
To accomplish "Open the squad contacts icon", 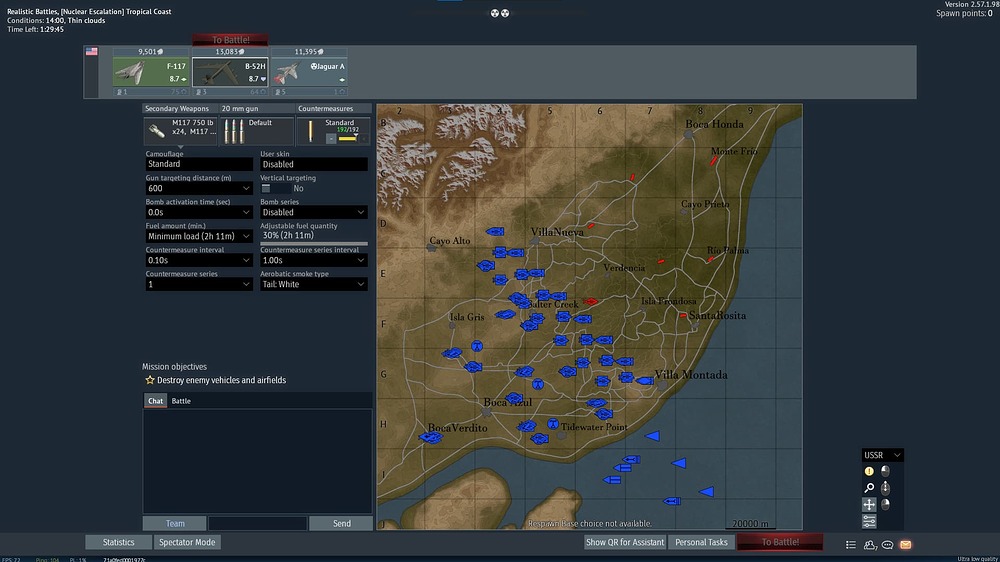I will (869, 545).
